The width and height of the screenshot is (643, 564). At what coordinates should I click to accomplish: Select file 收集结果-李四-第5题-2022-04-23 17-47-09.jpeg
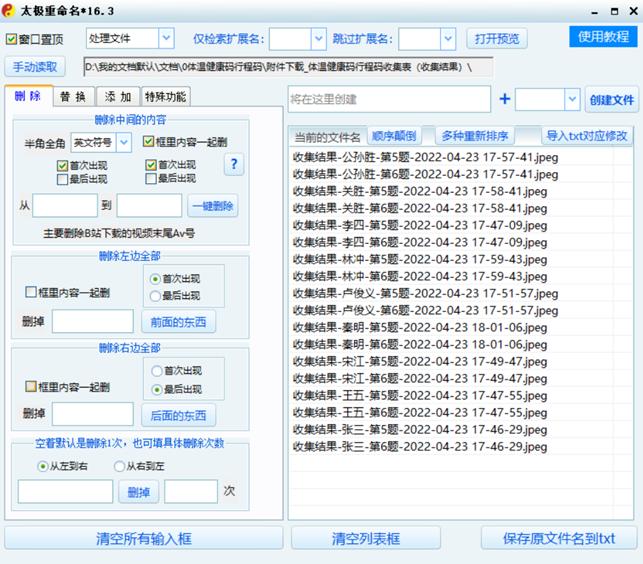(x=420, y=225)
